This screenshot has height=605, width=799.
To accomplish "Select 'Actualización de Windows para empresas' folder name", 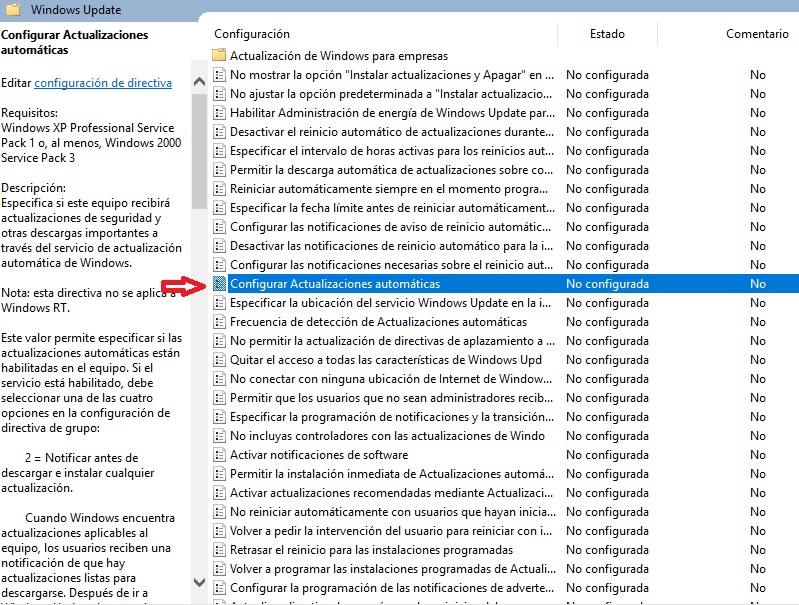I will 339,56.
